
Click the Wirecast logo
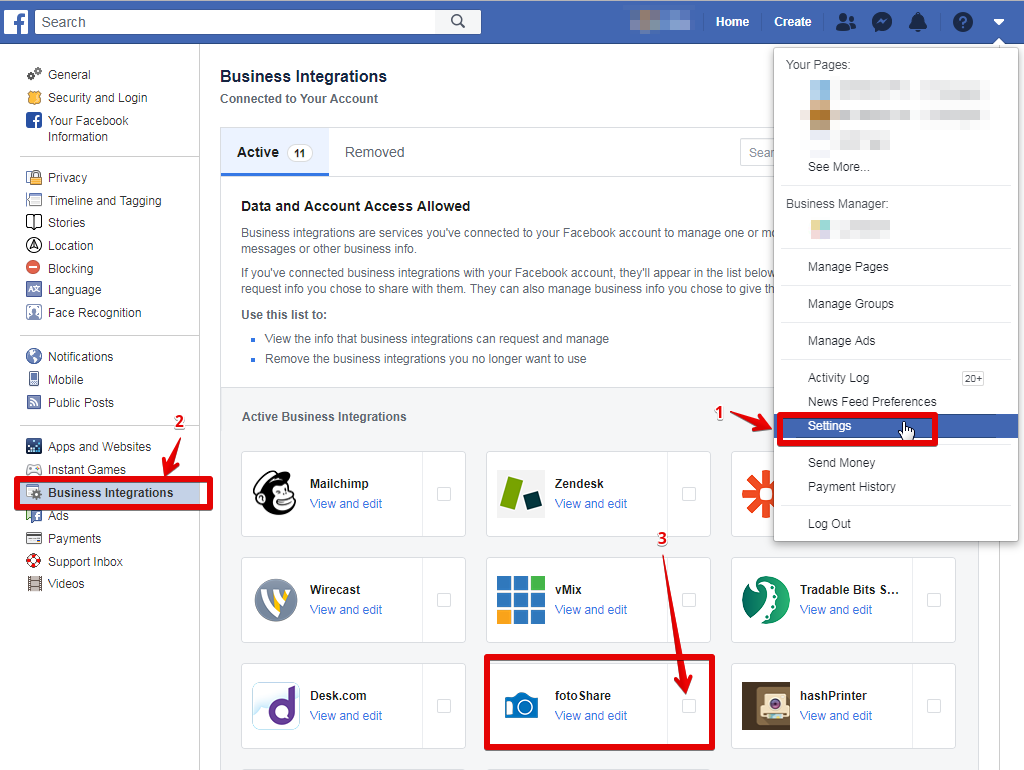(276, 600)
